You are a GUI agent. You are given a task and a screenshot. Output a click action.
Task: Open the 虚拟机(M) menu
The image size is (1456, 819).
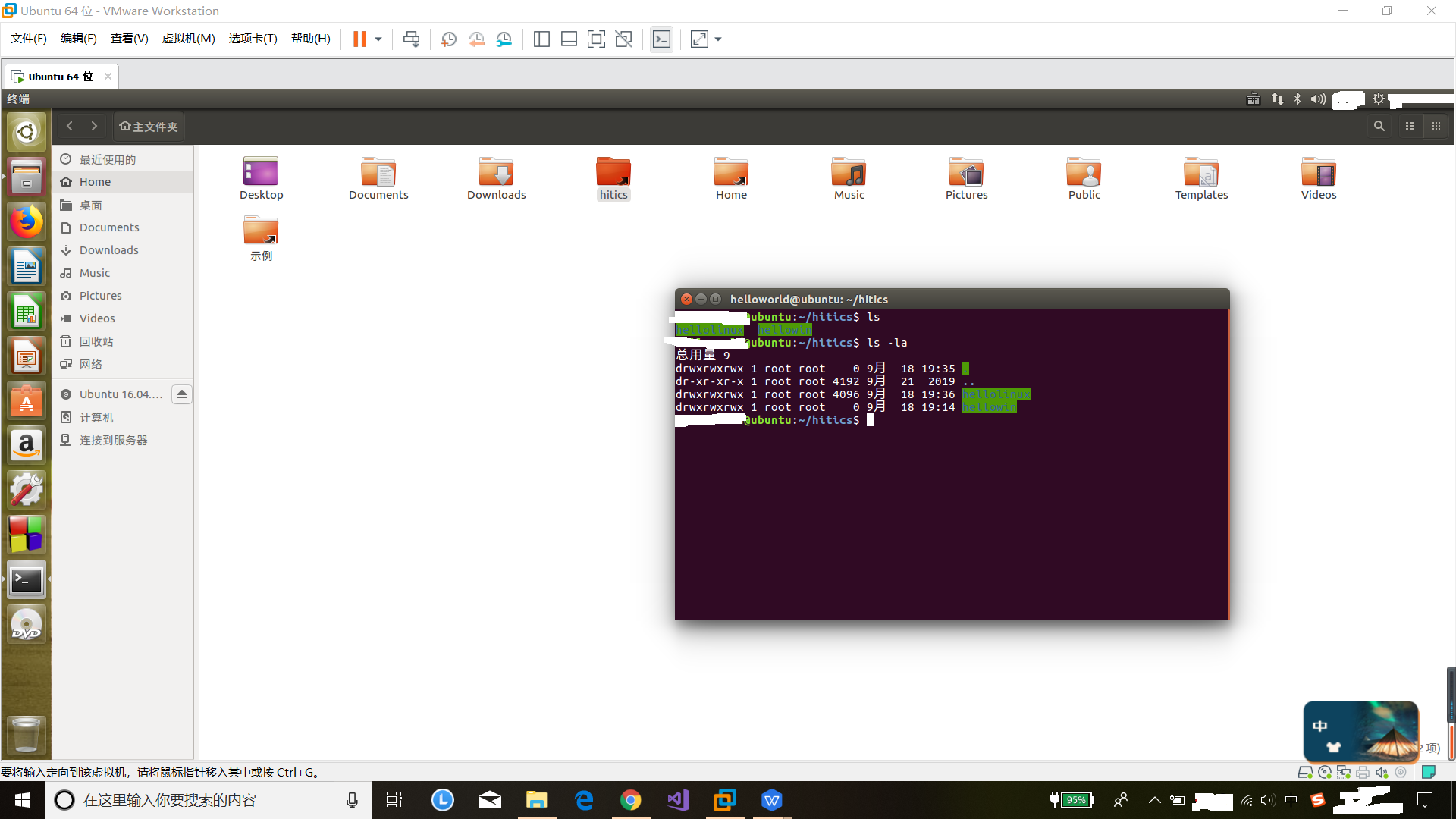[188, 39]
